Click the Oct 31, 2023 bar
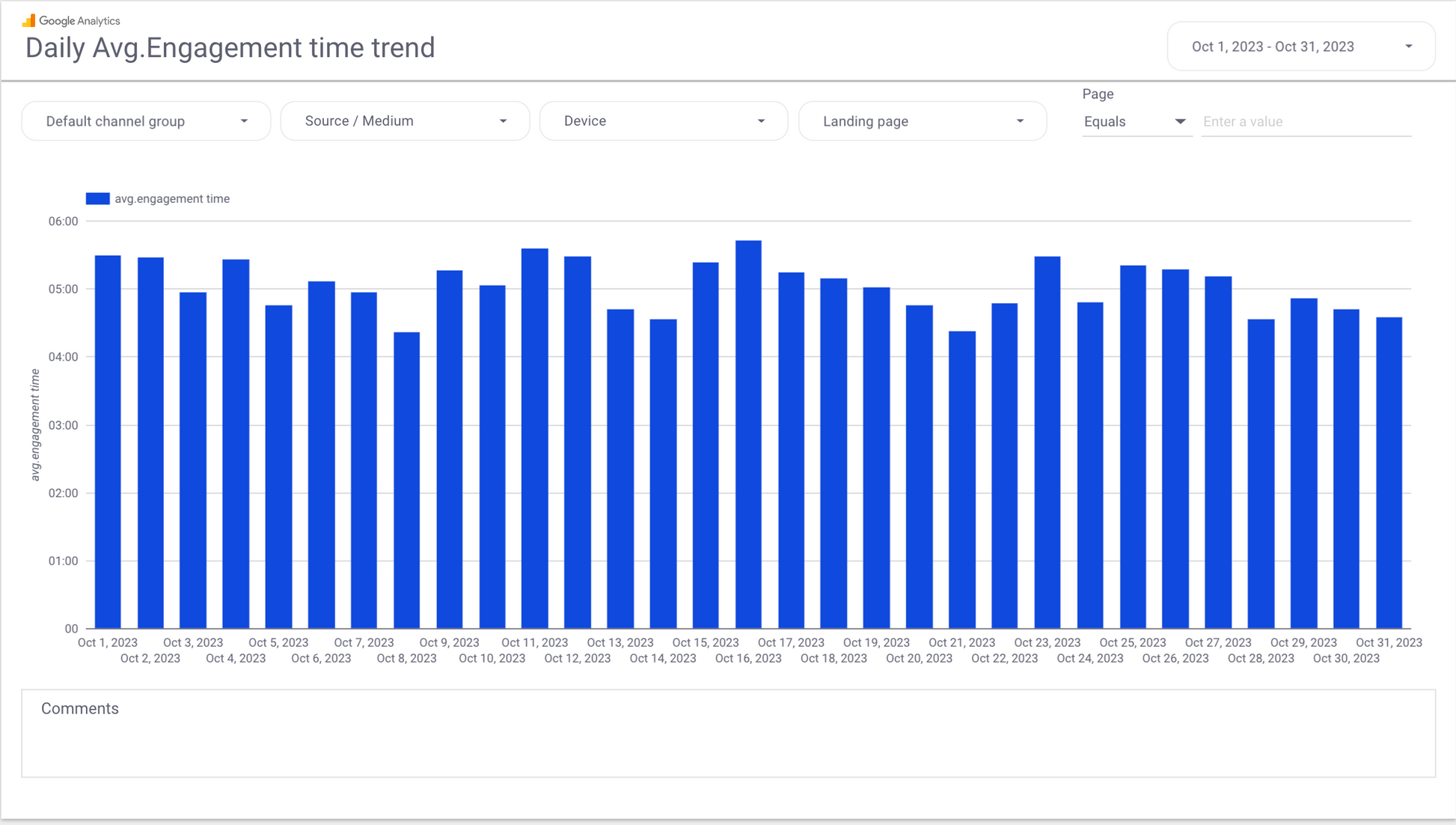This screenshot has width=1456, height=825. click(1389, 472)
